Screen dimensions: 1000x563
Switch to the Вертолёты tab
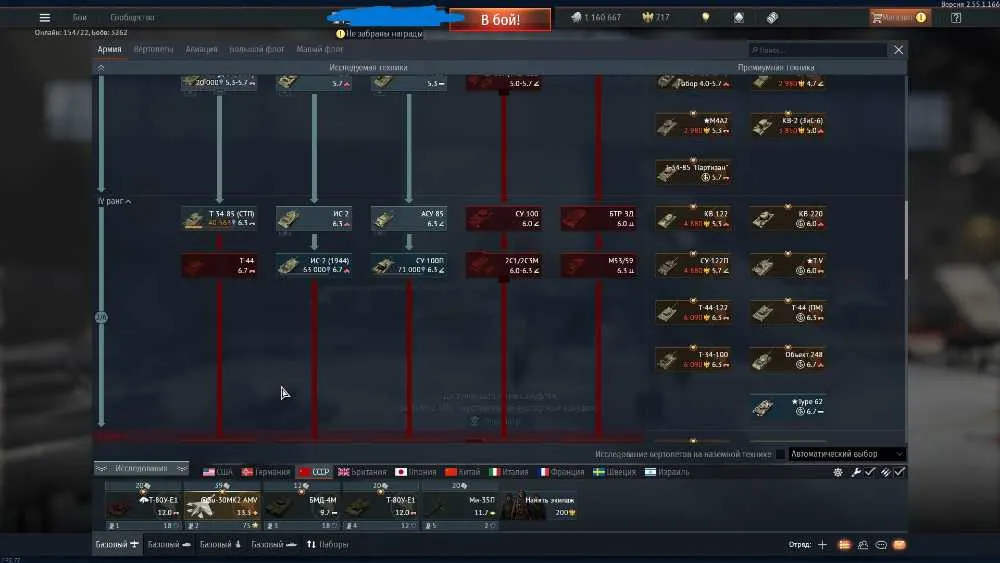(x=154, y=49)
